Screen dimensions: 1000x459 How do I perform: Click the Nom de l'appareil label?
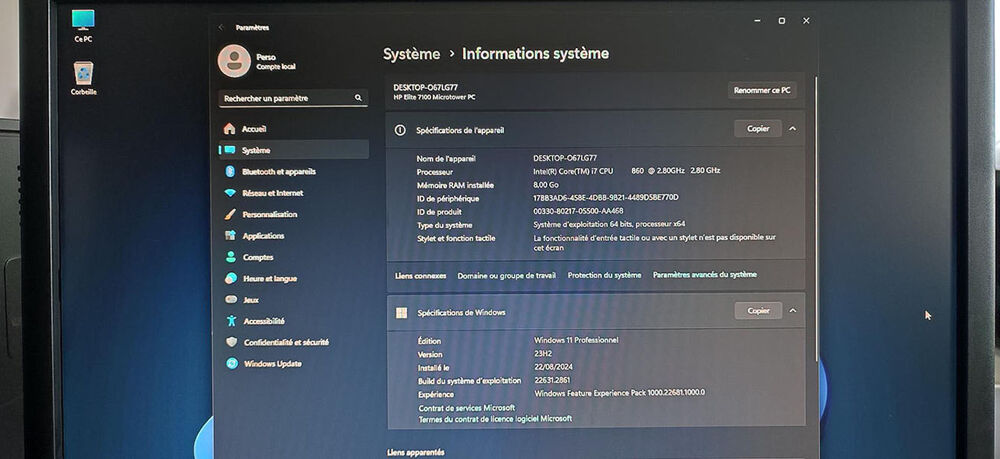pyautogui.click(x=446, y=158)
